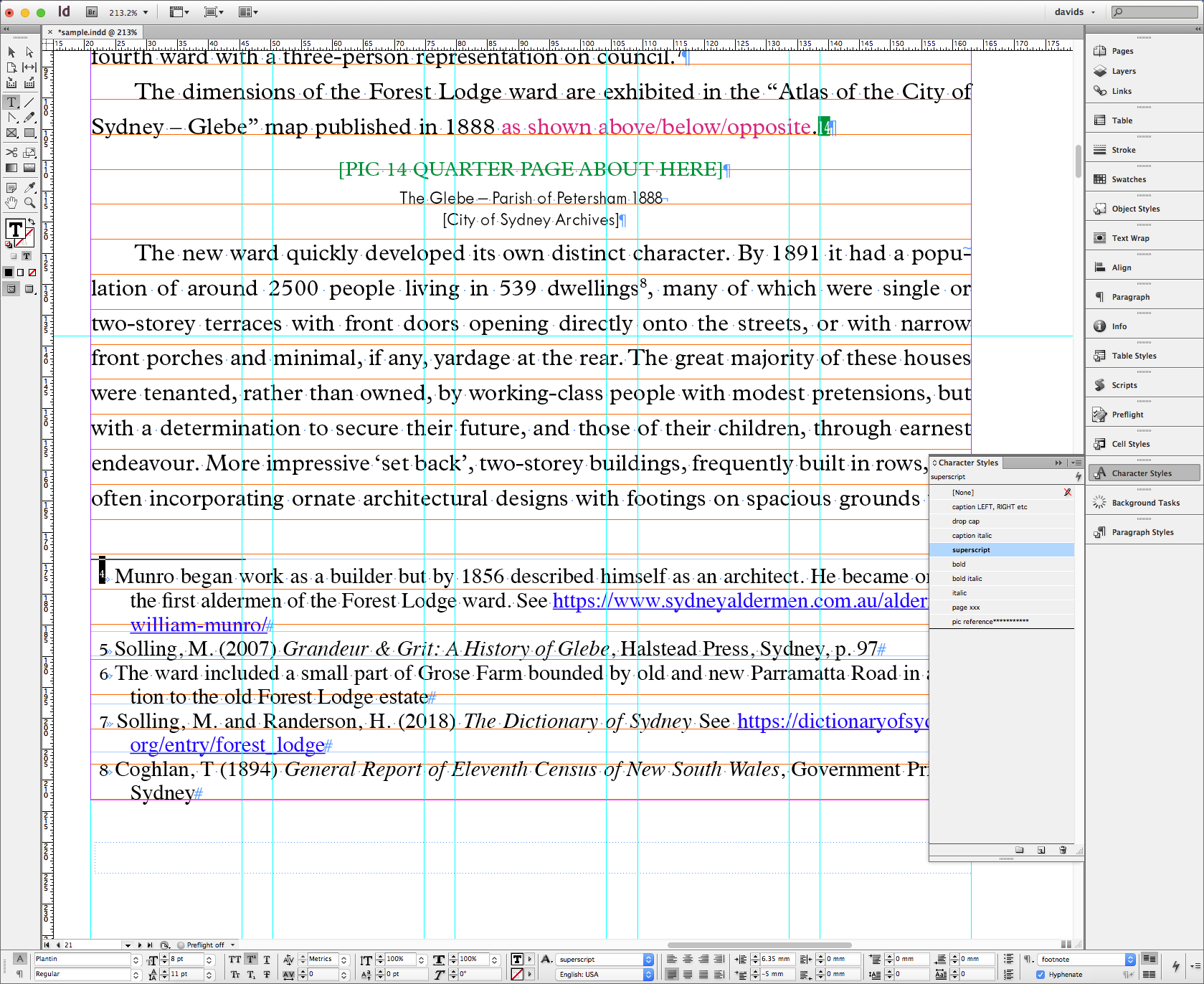Open the zoom level 213.2% dropdown
The image size is (1204, 984).
tap(146, 12)
